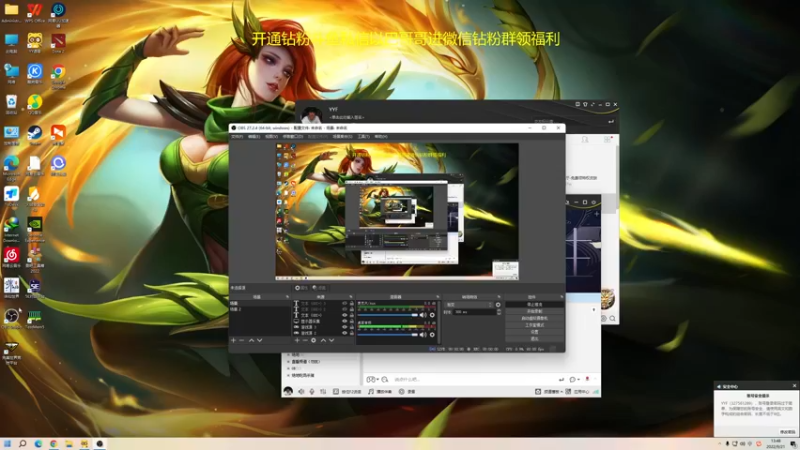The image size is (800, 450).
Task: Toggle the eye icon on the 游戏源 2 source row
Action: 344,333
